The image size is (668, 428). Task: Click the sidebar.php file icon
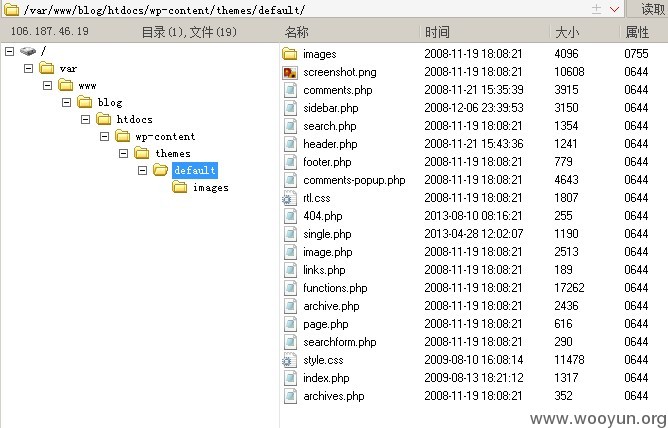pos(290,108)
